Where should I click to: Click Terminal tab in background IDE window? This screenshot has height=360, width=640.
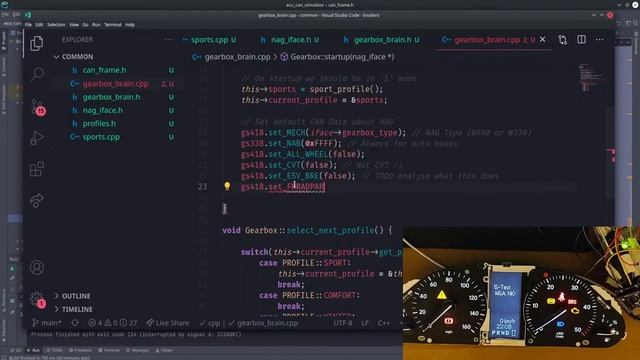109,350
